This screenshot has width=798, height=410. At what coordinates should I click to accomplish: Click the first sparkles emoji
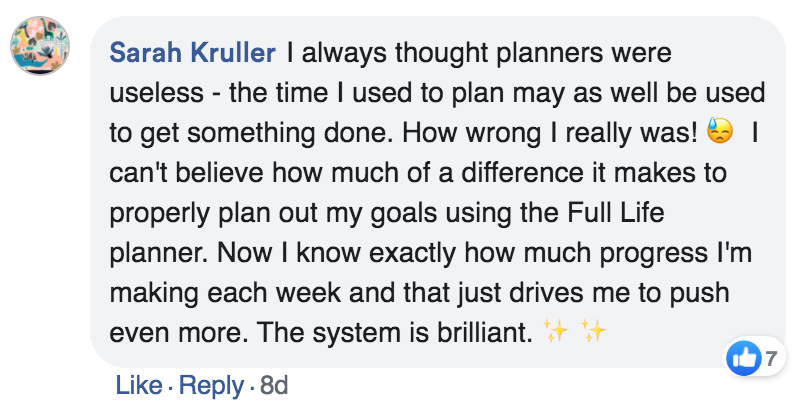[x=556, y=331]
